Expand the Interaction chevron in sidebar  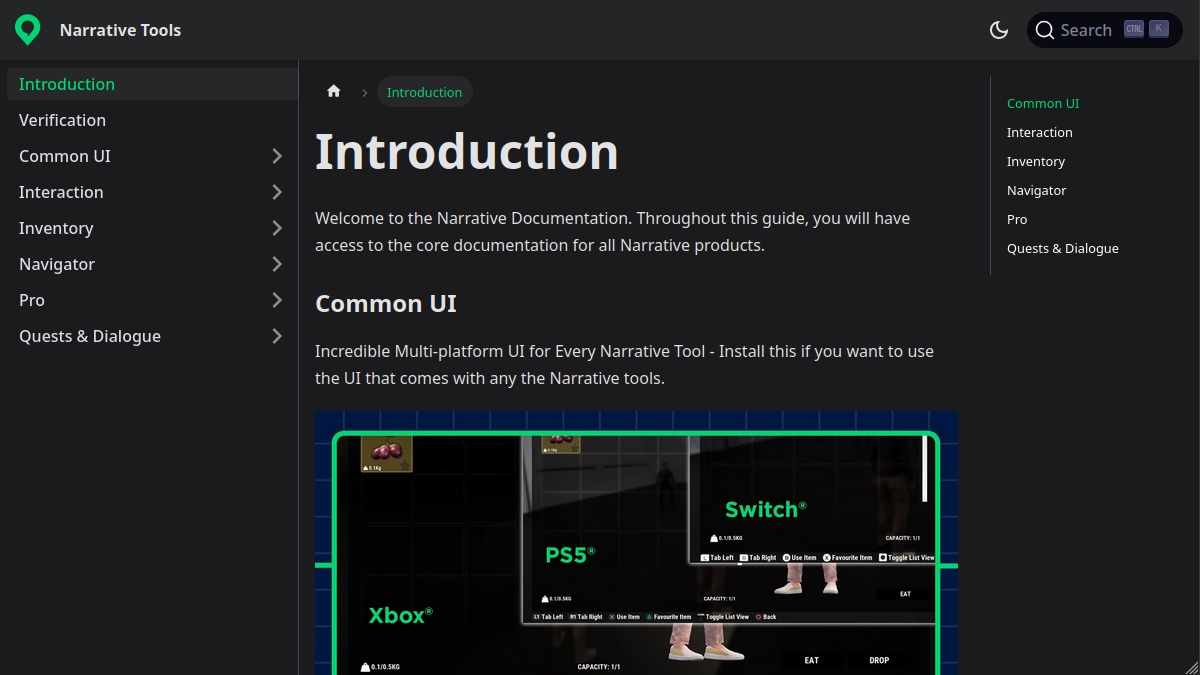(x=277, y=192)
